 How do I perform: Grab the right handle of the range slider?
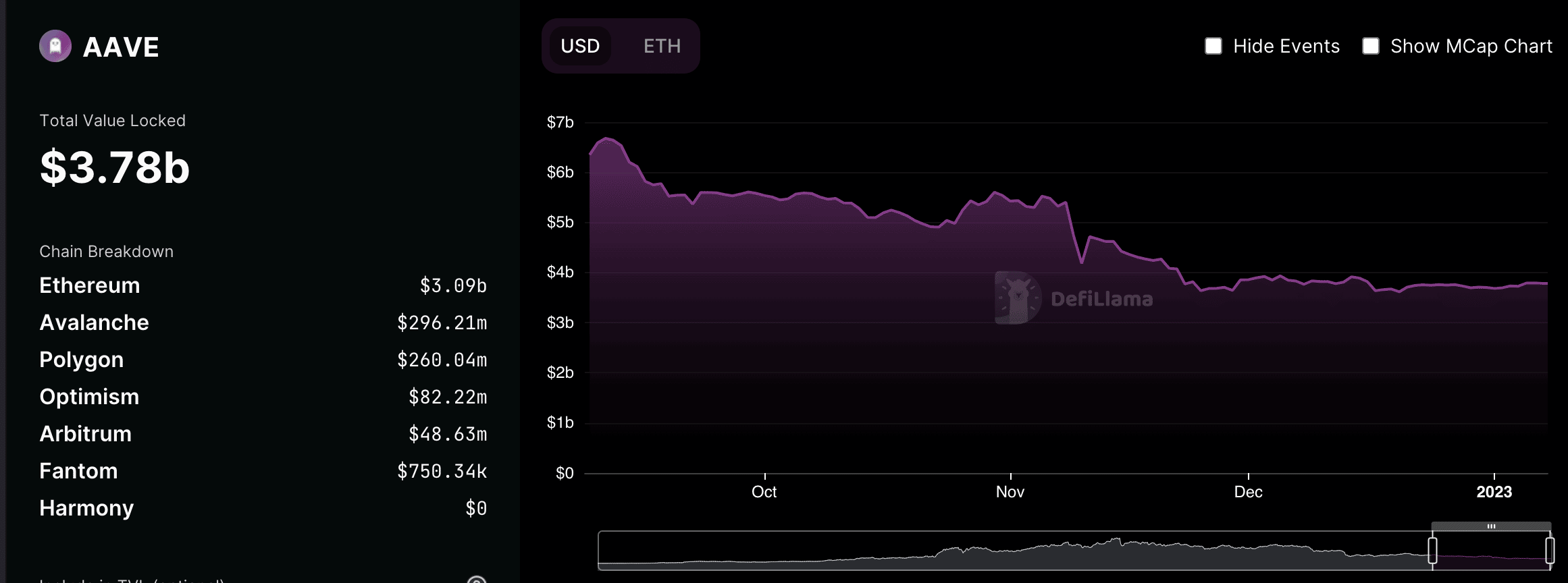1550,551
